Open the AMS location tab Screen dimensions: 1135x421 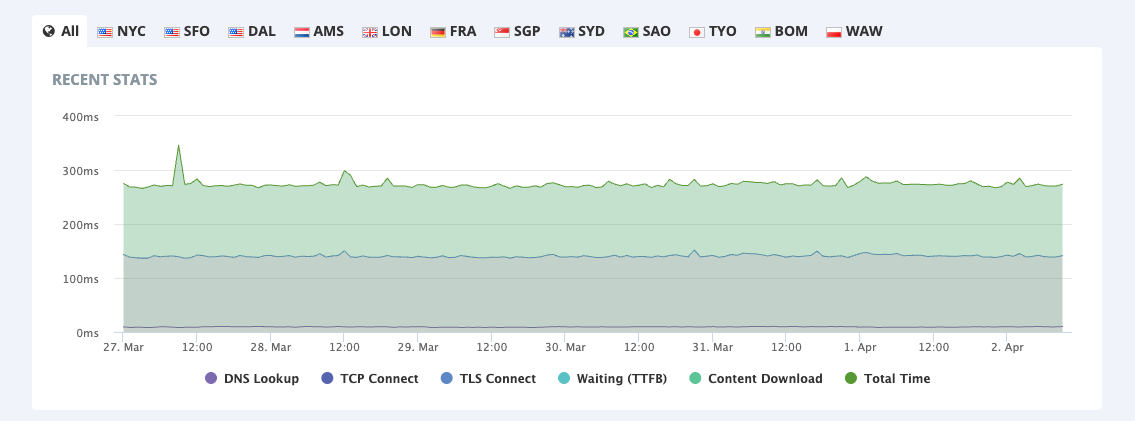tap(318, 31)
